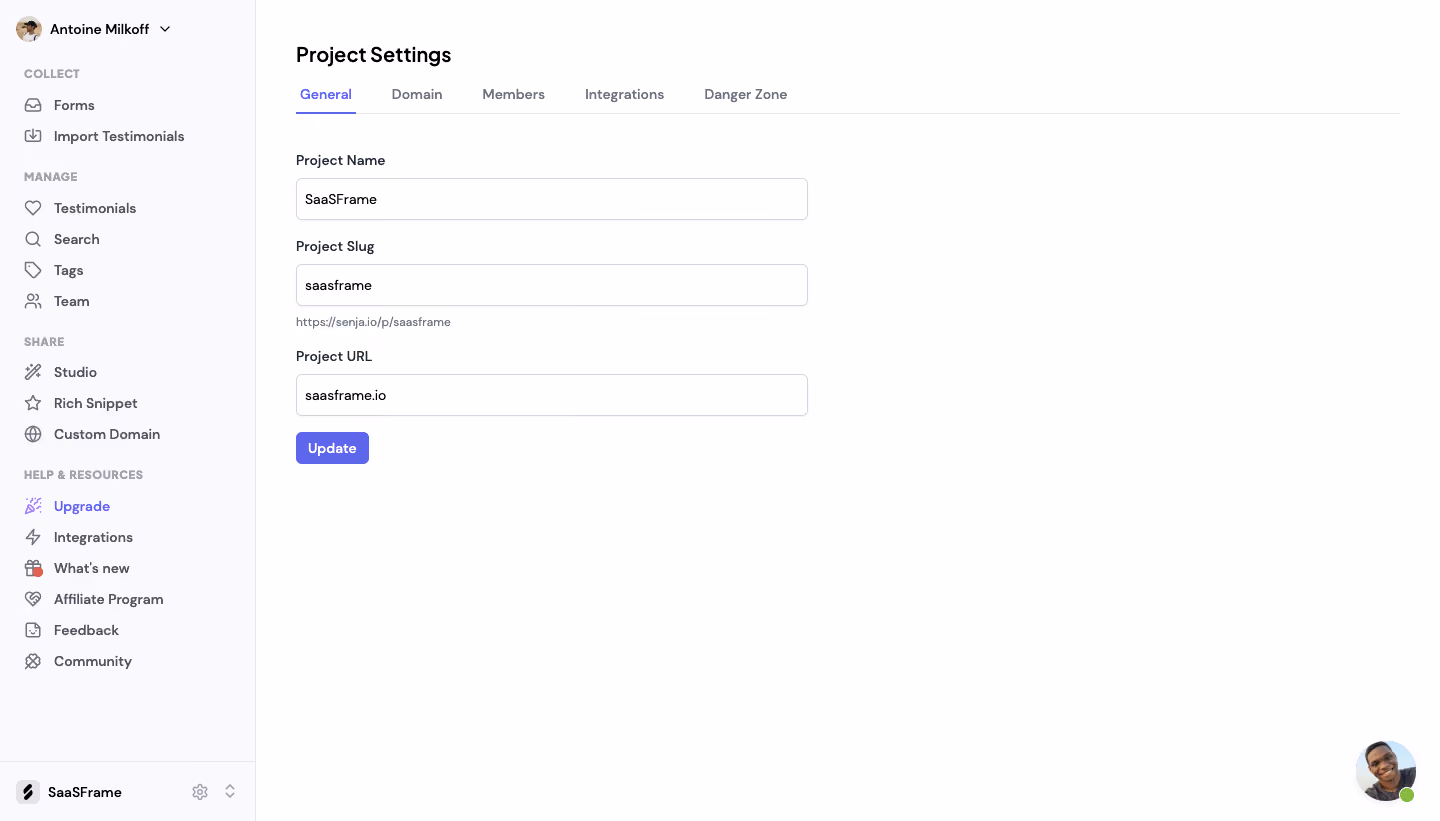Screen dimensions: 1440x821
Task: Focus the Project Slug input field
Action: coord(552,285)
